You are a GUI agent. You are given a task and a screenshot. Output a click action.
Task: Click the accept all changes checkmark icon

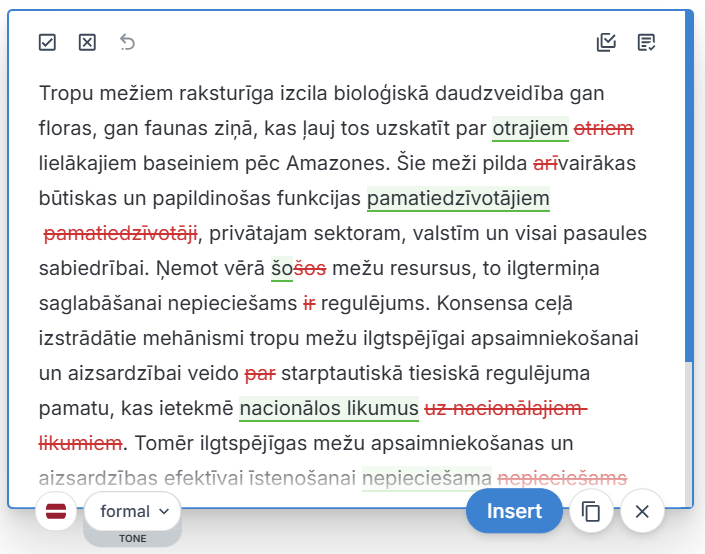pos(47,42)
